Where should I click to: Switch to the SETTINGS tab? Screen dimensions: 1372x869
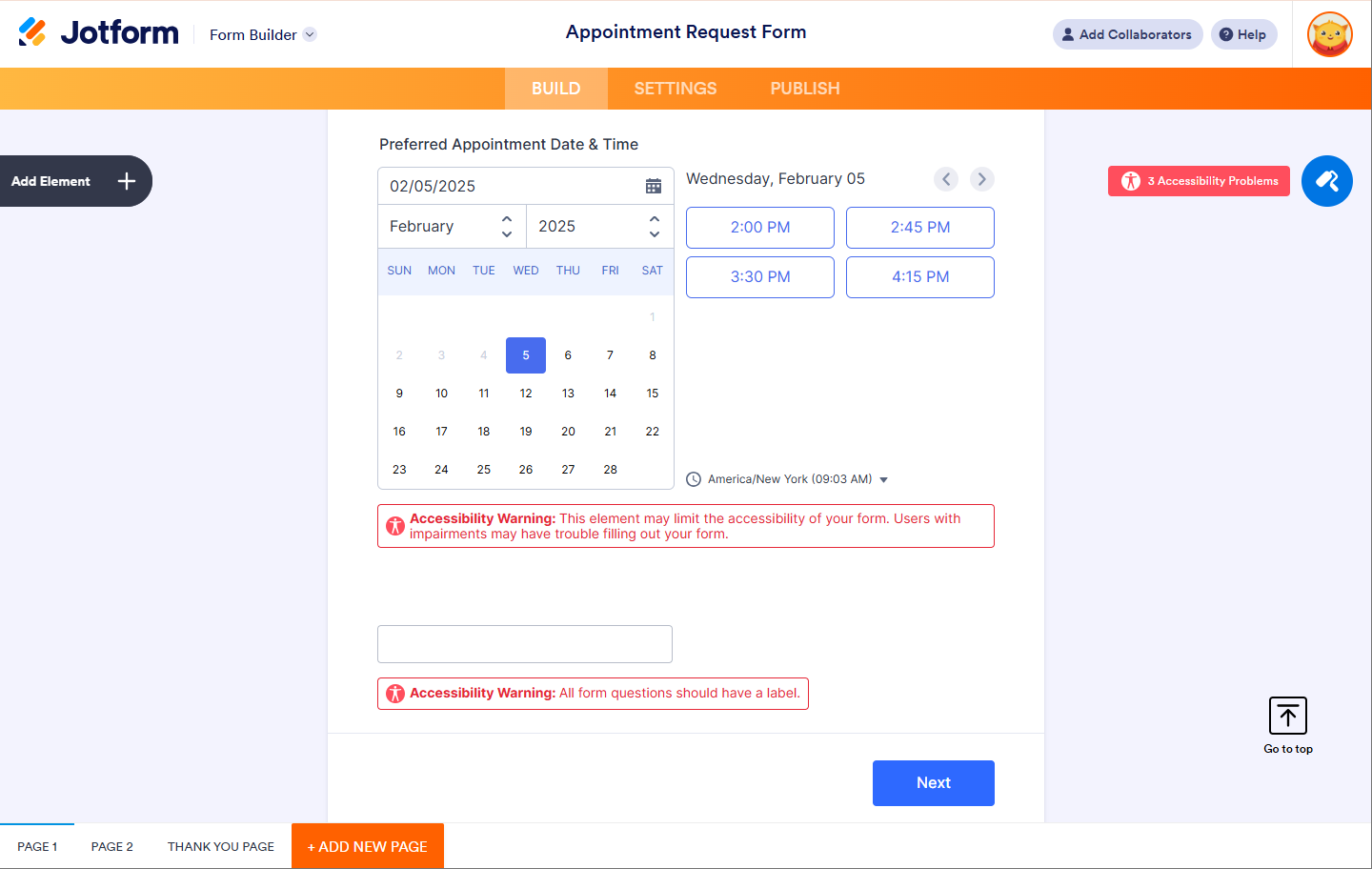click(x=676, y=89)
